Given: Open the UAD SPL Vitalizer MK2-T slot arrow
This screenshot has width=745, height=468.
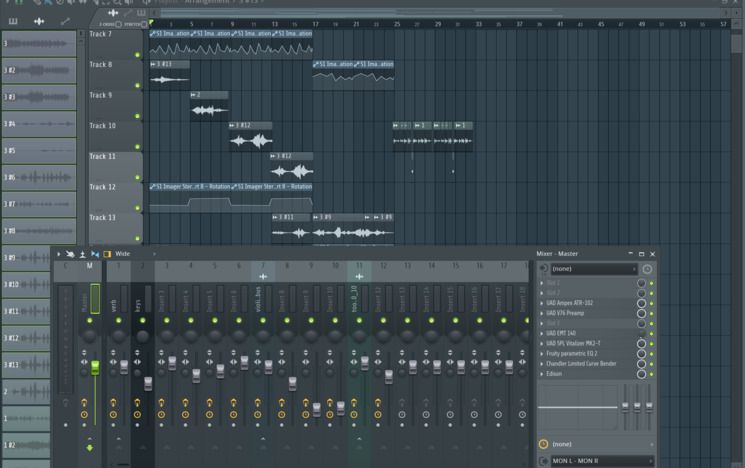Looking at the screenshot, I should tap(542, 344).
